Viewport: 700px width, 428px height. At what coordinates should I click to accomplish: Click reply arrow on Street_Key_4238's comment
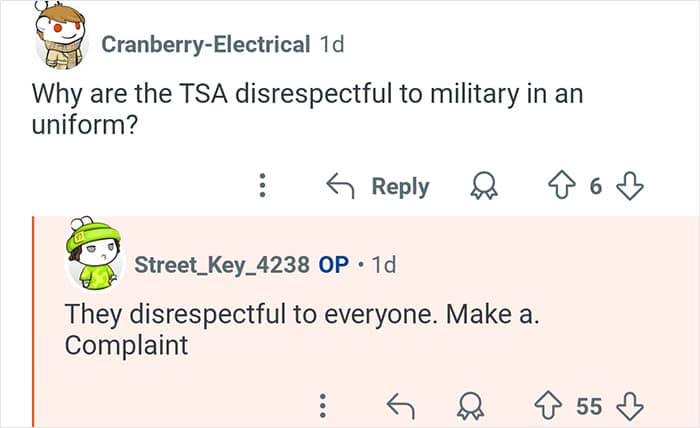[x=401, y=405]
